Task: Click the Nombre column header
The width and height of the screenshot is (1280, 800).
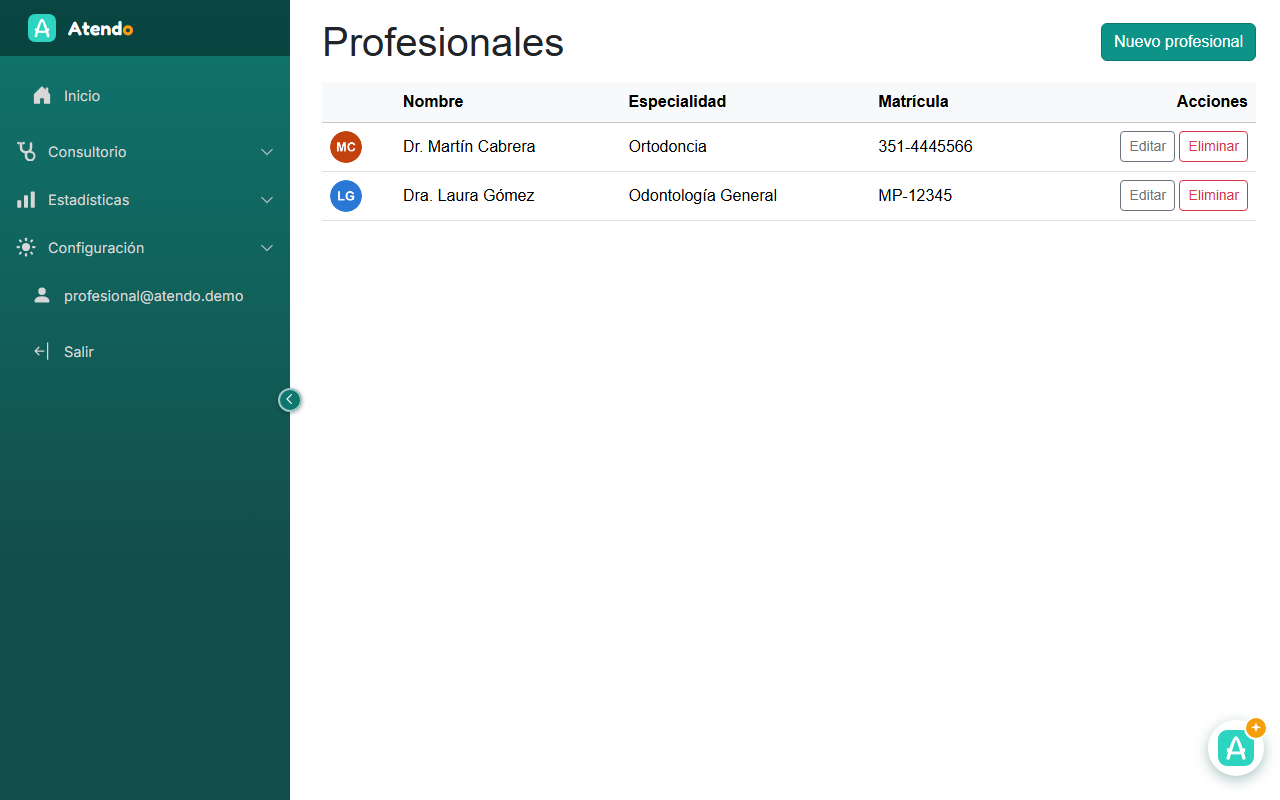Action: [x=433, y=101]
